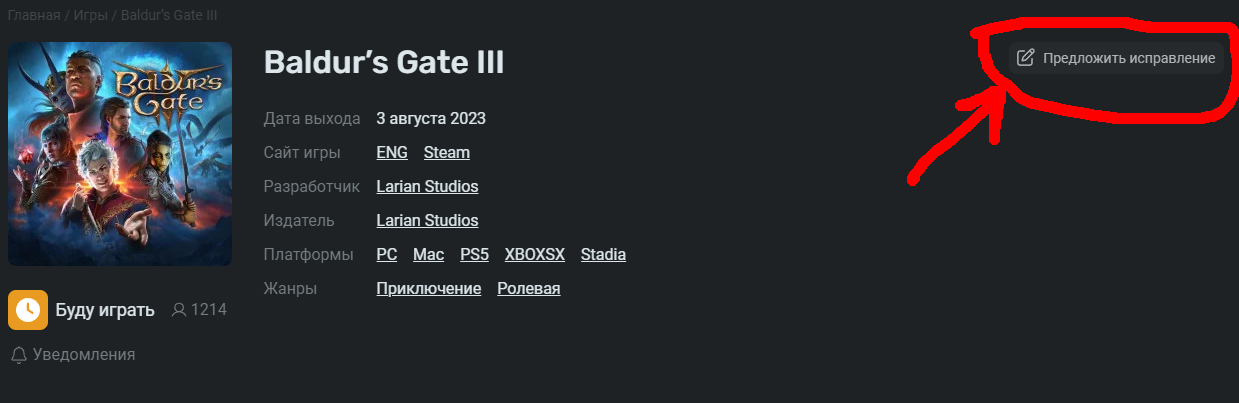Open the Steam store link

pos(447,153)
